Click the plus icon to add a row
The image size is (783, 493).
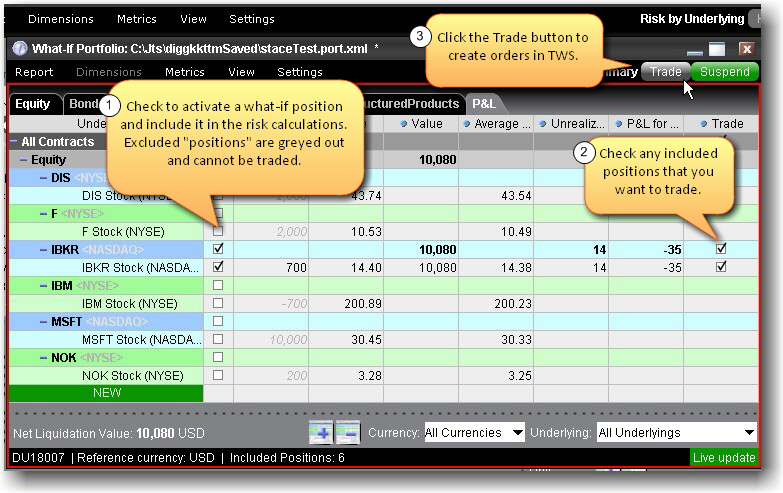point(321,432)
